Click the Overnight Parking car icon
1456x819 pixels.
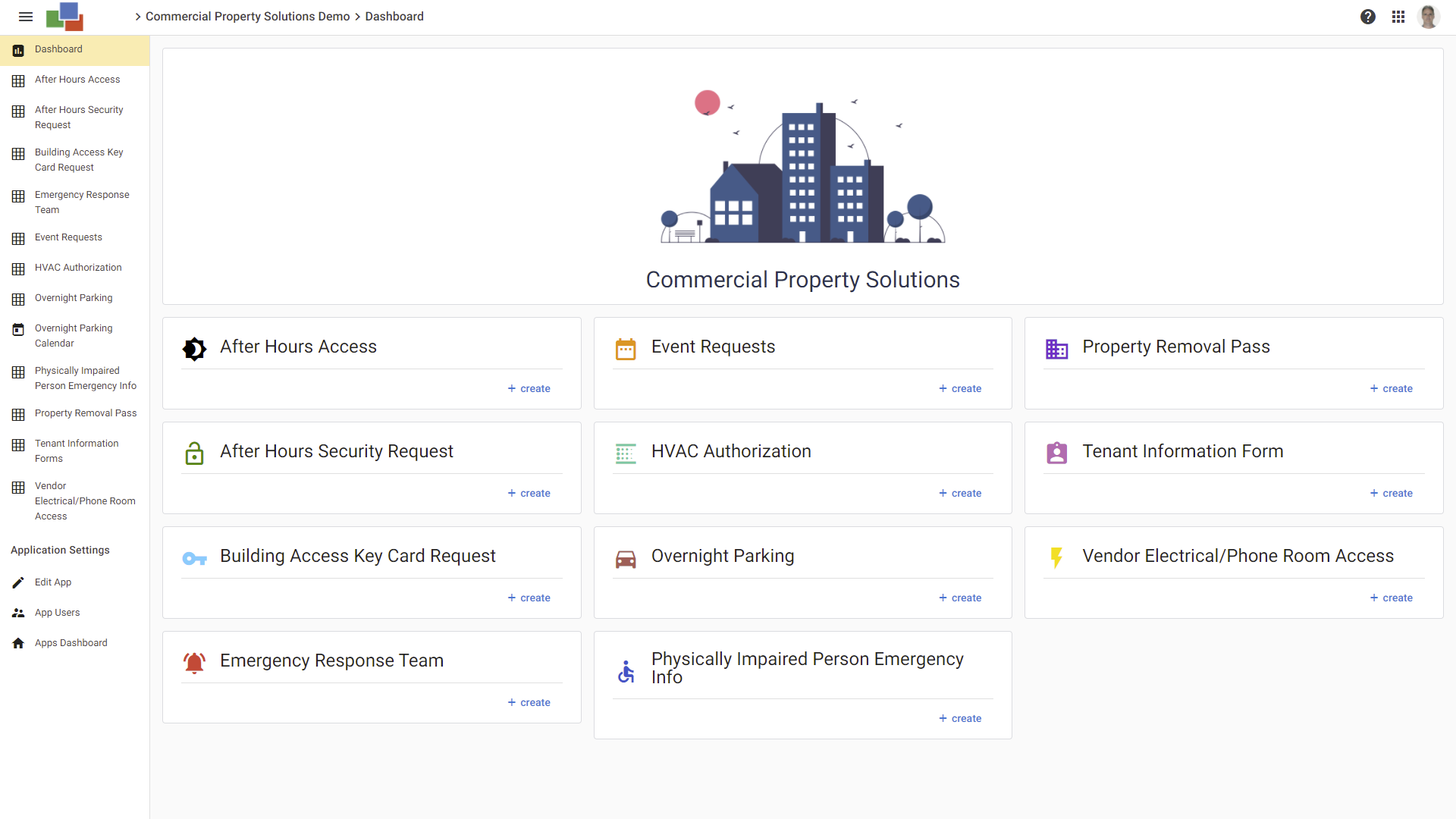(626, 560)
